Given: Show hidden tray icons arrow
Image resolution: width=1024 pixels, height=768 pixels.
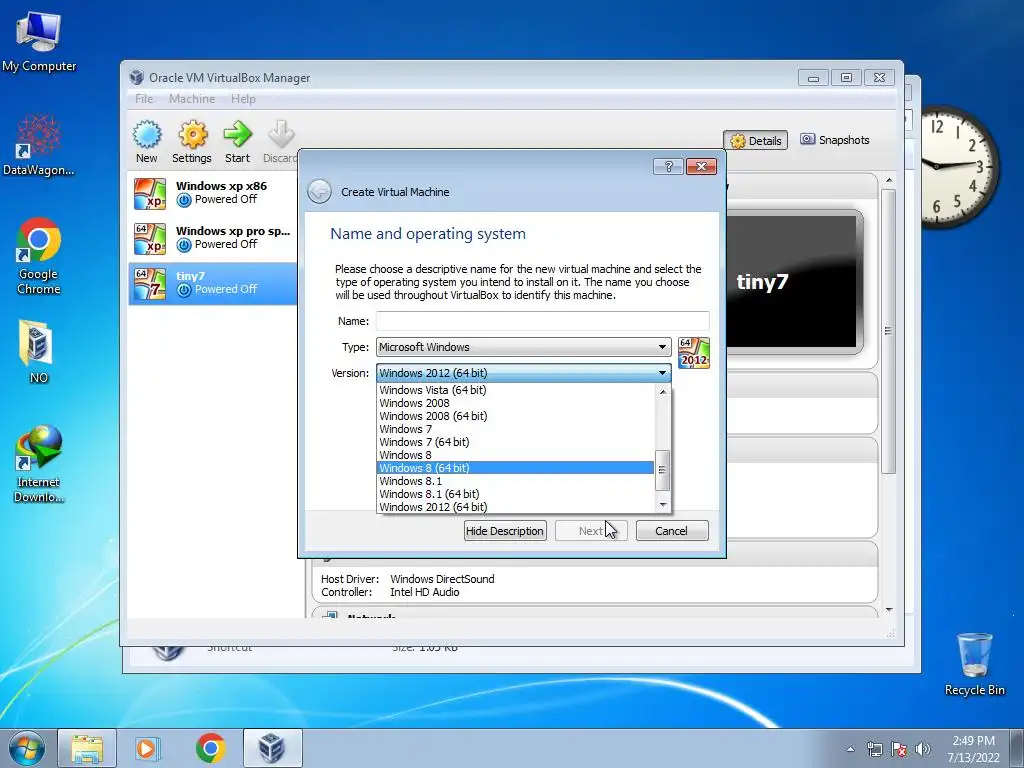Looking at the screenshot, I should tap(850, 749).
